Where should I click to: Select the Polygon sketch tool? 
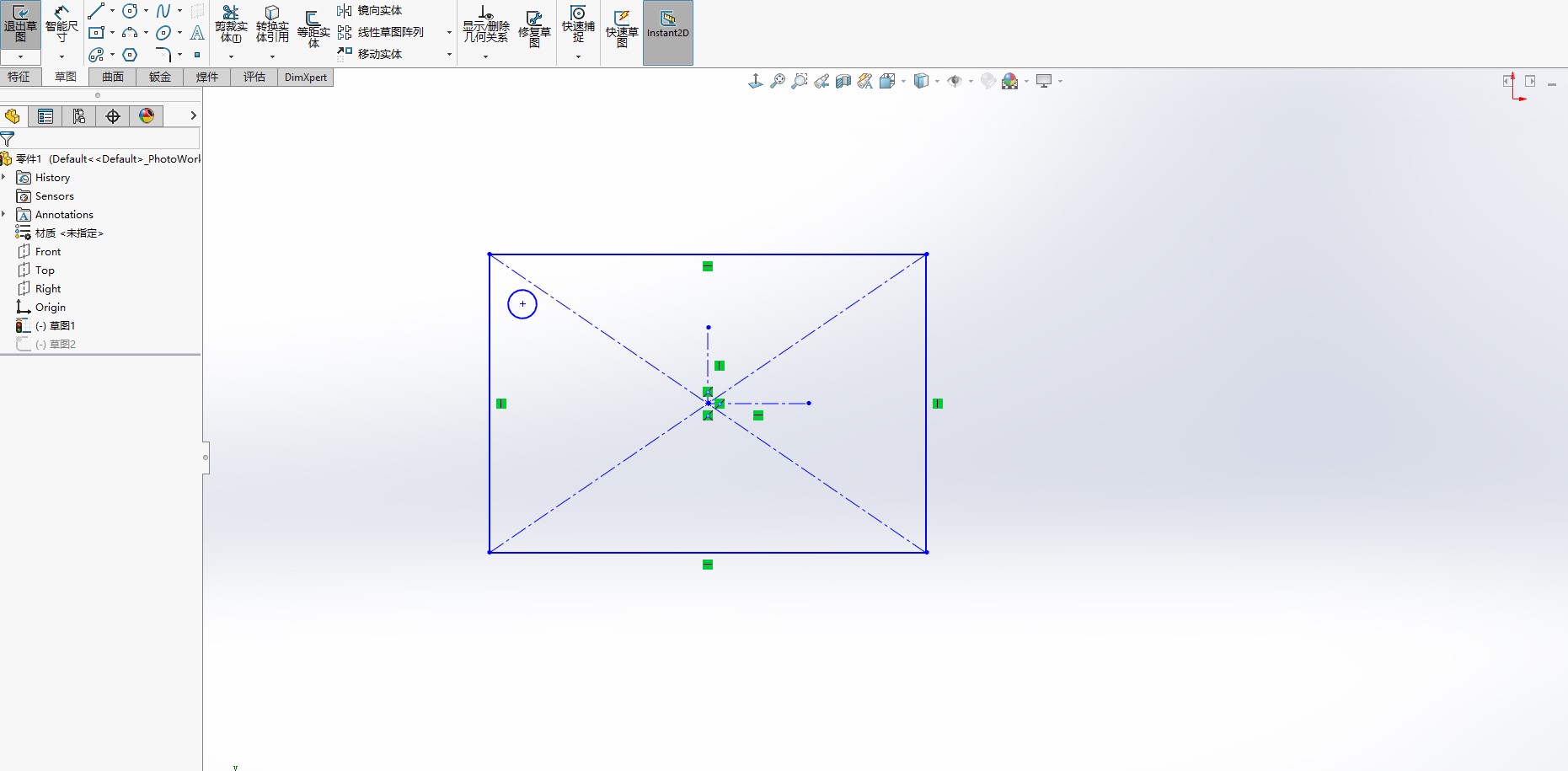(x=130, y=55)
